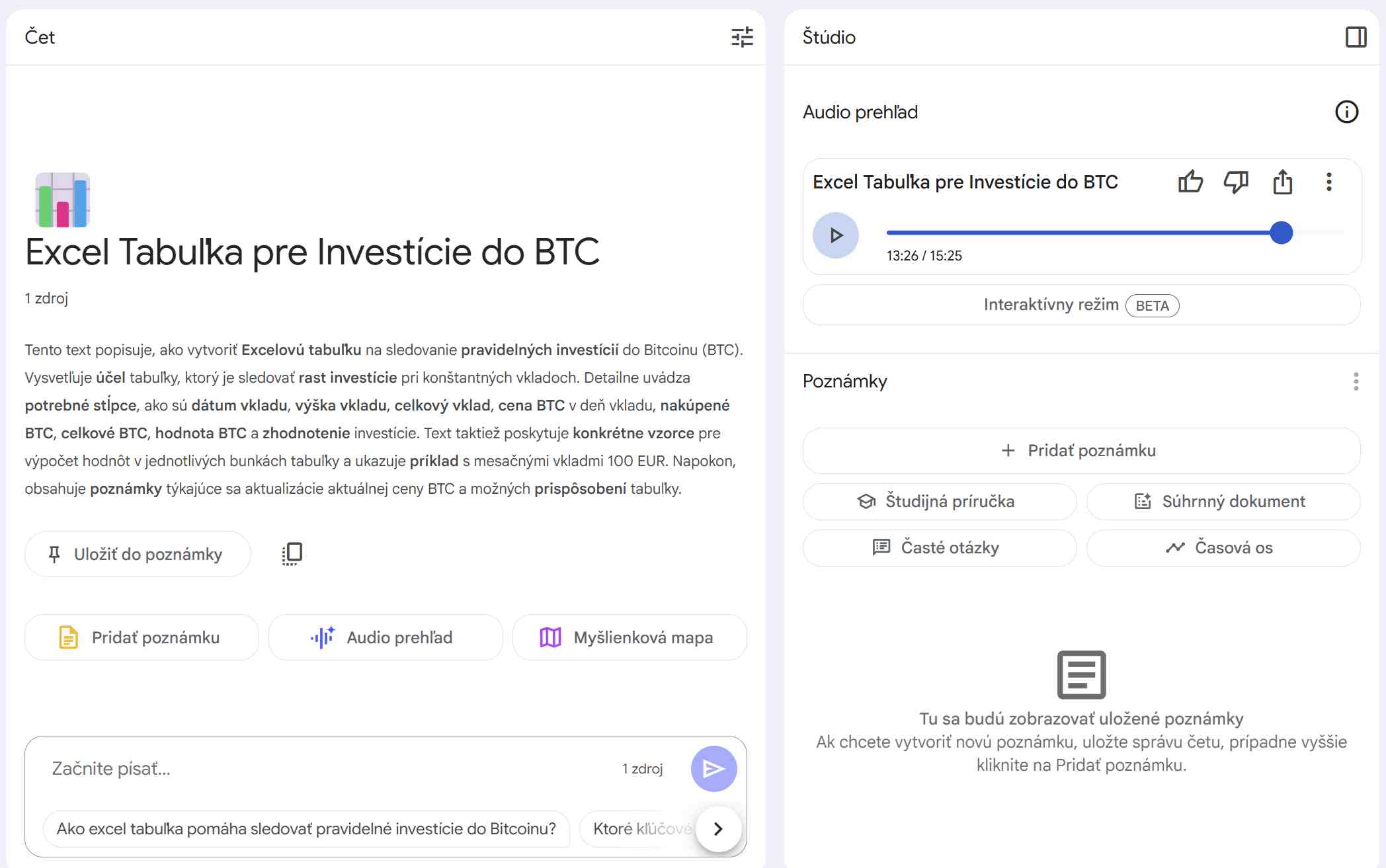
Task: Open Poznámky section more options menu
Action: point(1356,381)
